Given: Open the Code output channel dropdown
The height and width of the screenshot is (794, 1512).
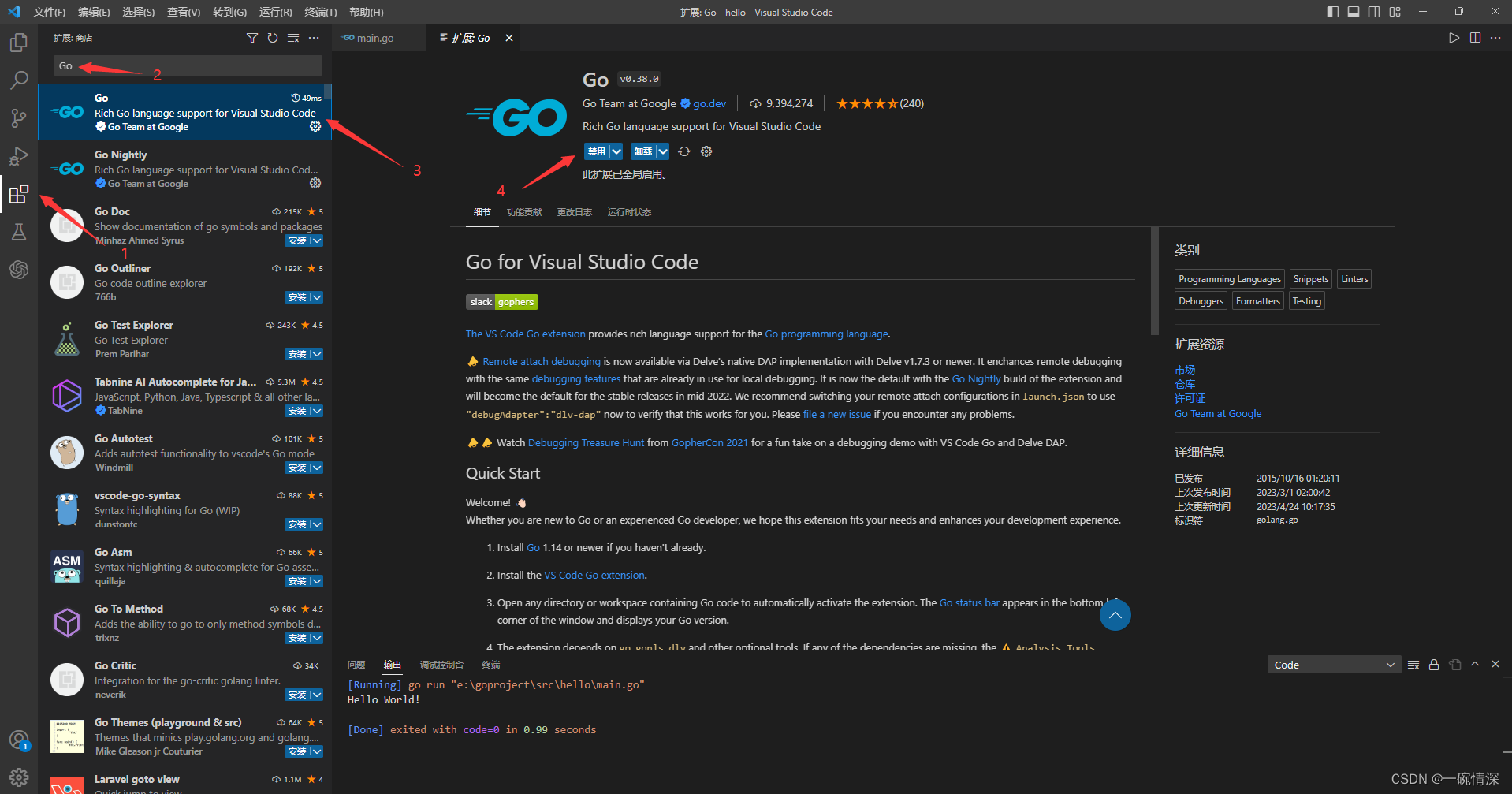Looking at the screenshot, I should coord(1334,665).
